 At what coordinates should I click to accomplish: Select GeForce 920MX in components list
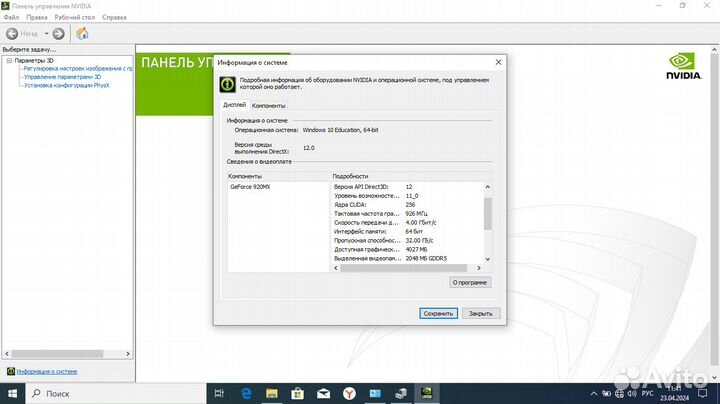tap(249, 187)
